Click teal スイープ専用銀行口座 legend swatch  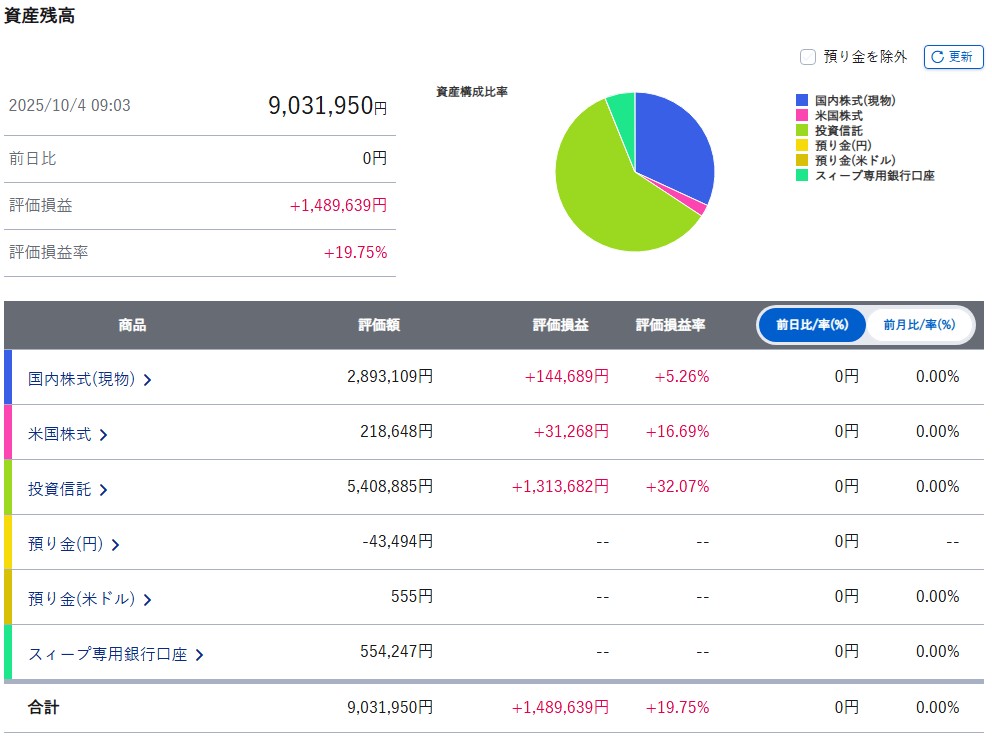[802, 175]
